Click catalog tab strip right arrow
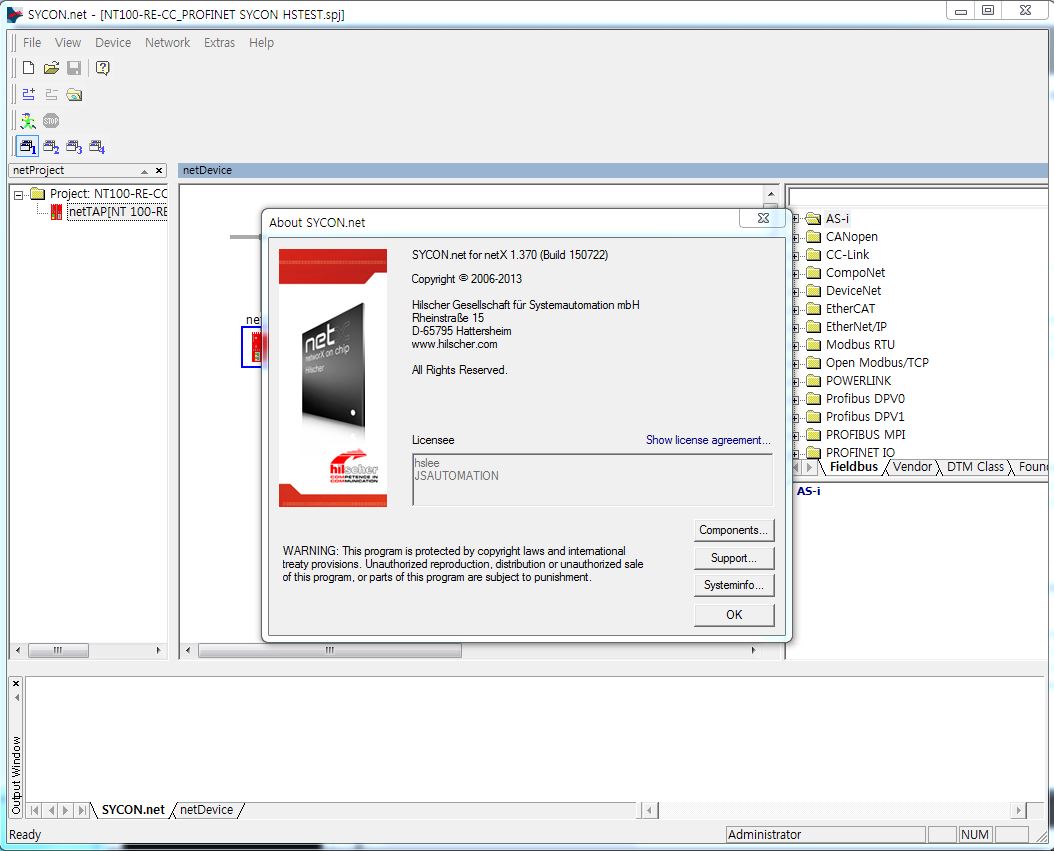The image size is (1054, 851). point(809,467)
